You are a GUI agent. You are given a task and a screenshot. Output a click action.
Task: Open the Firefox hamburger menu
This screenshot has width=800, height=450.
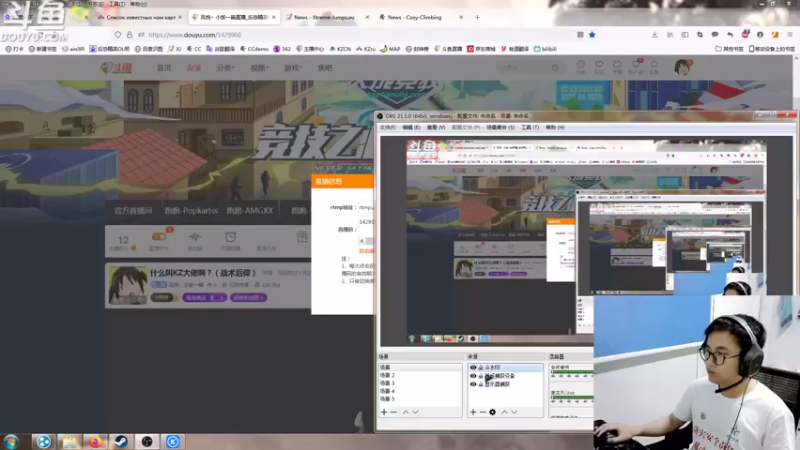pyautogui.click(x=790, y=35)
